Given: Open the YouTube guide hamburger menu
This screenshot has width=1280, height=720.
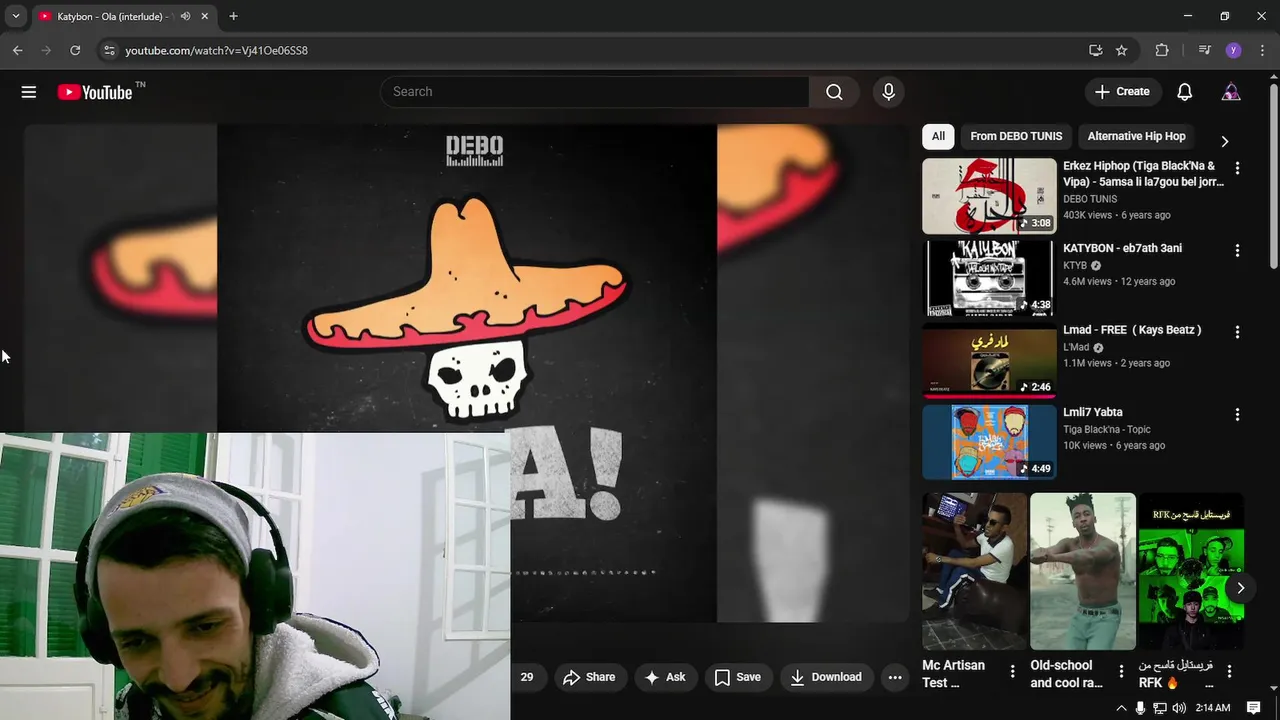Looking at the screenshot, I should tap(29, 92).
